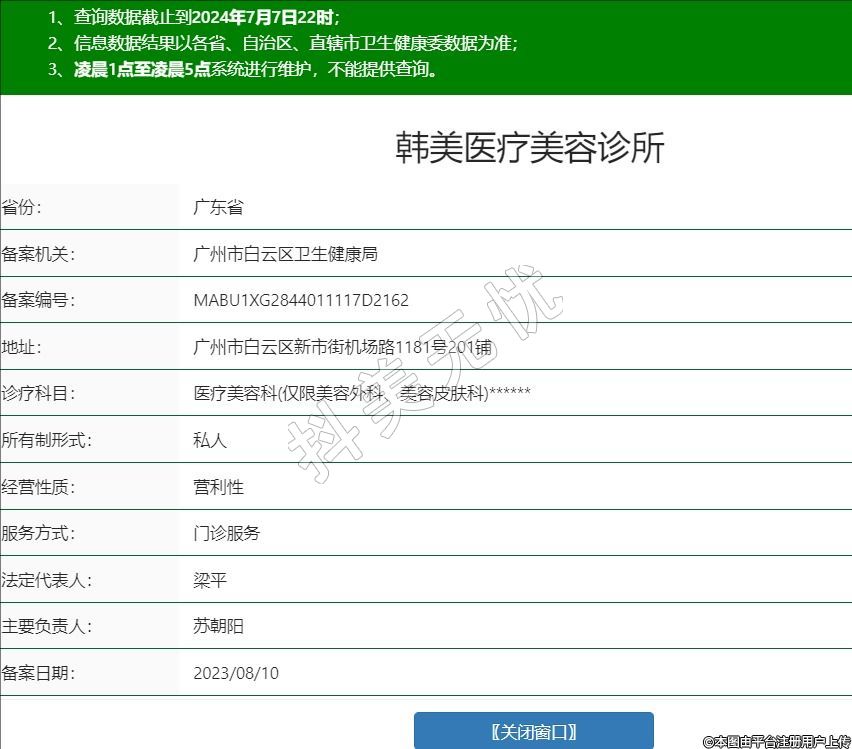852x749 pixels.
Task: Click the address 广州市白云区新市街机场路1181号
Action: tap(342, 347)
